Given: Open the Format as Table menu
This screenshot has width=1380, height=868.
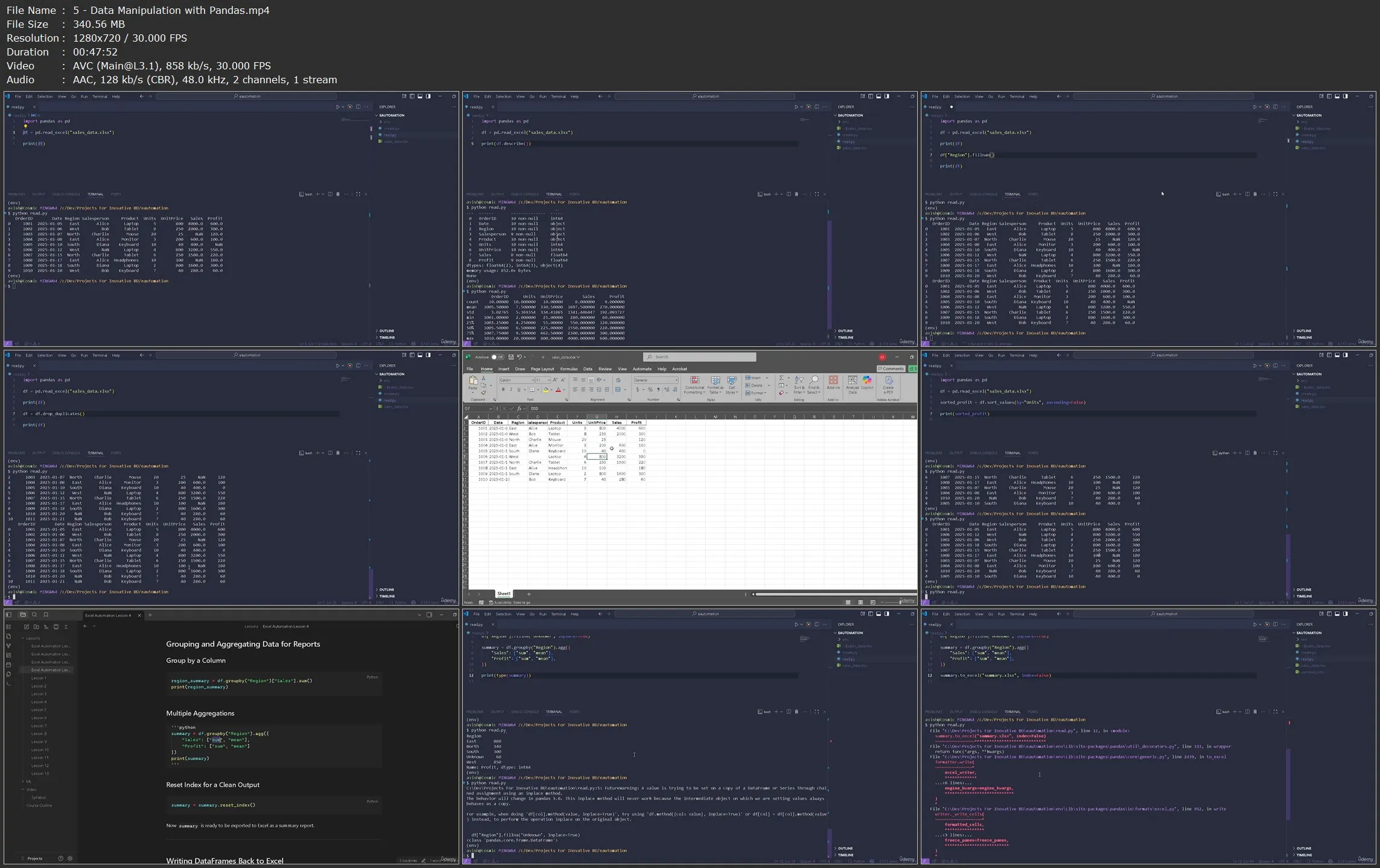Looking at the screenshot, I should 715,384.
